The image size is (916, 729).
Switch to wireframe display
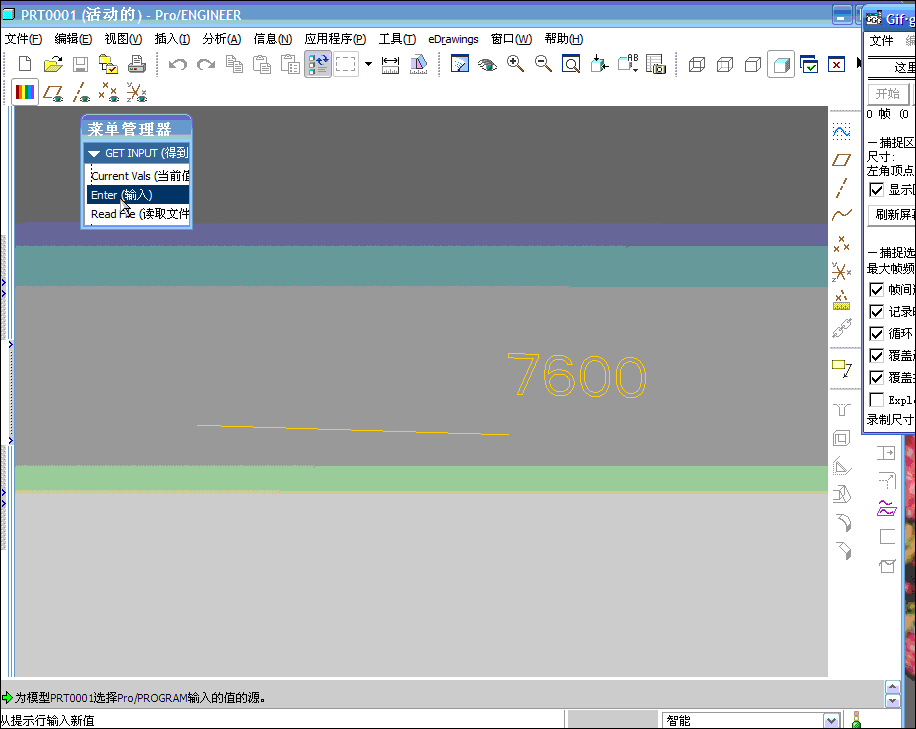(696, 64)
